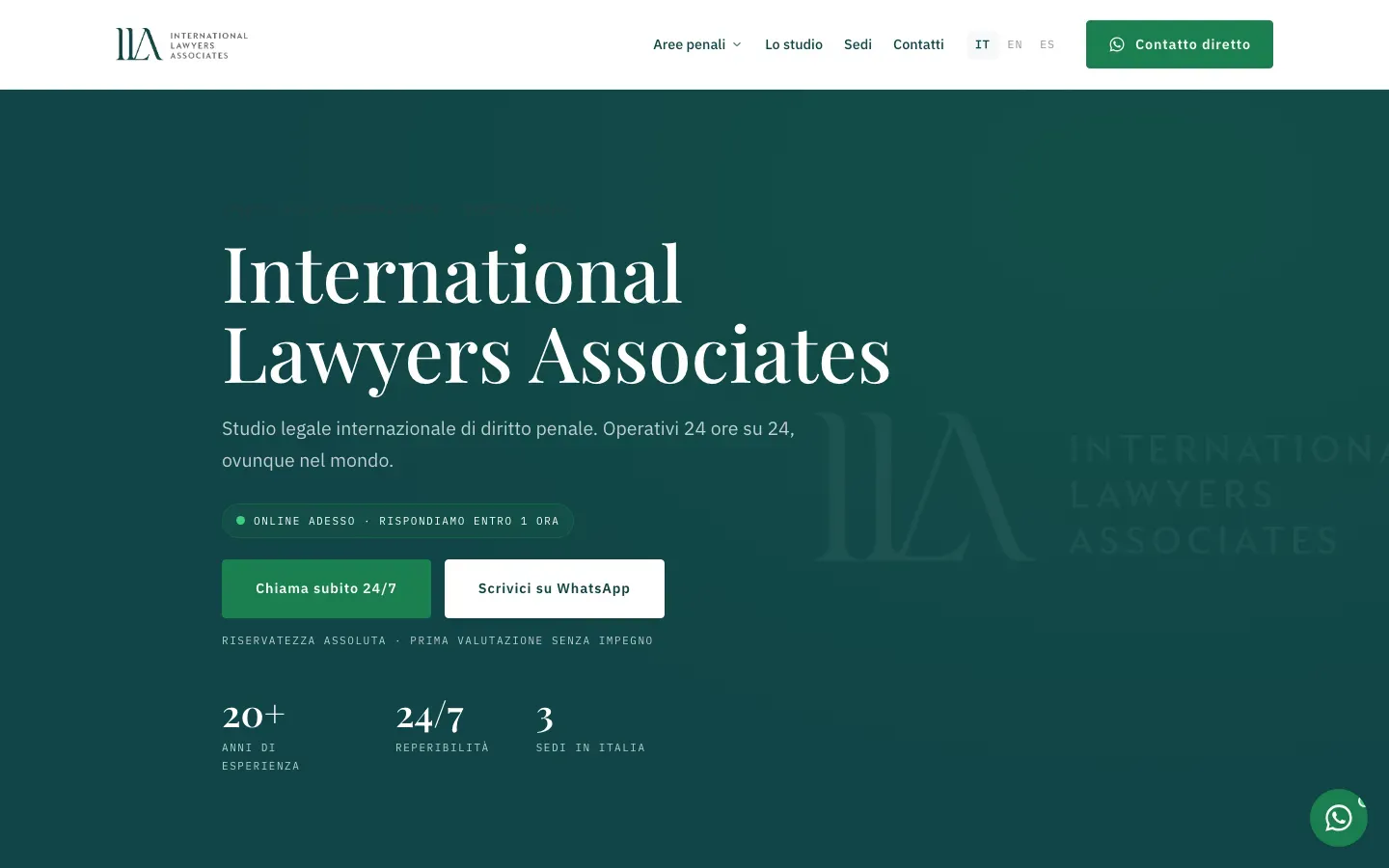Go to the Lo studio page
This screenshot has height=868, width=1389.
[x=794, y=44]
